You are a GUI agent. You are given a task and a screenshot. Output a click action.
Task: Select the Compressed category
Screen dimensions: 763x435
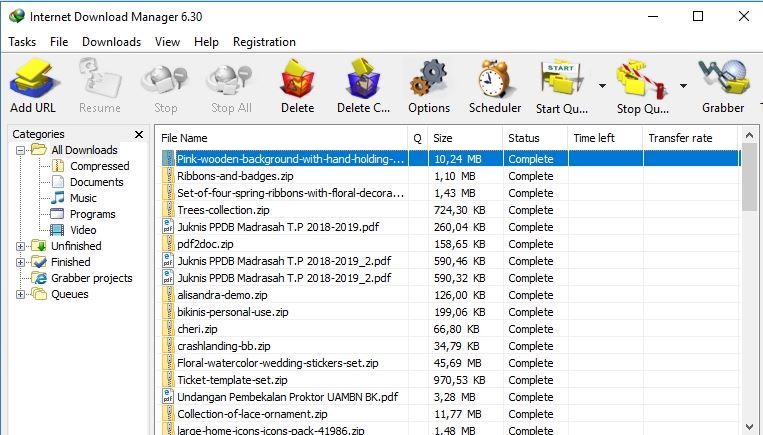pos(100,166)
